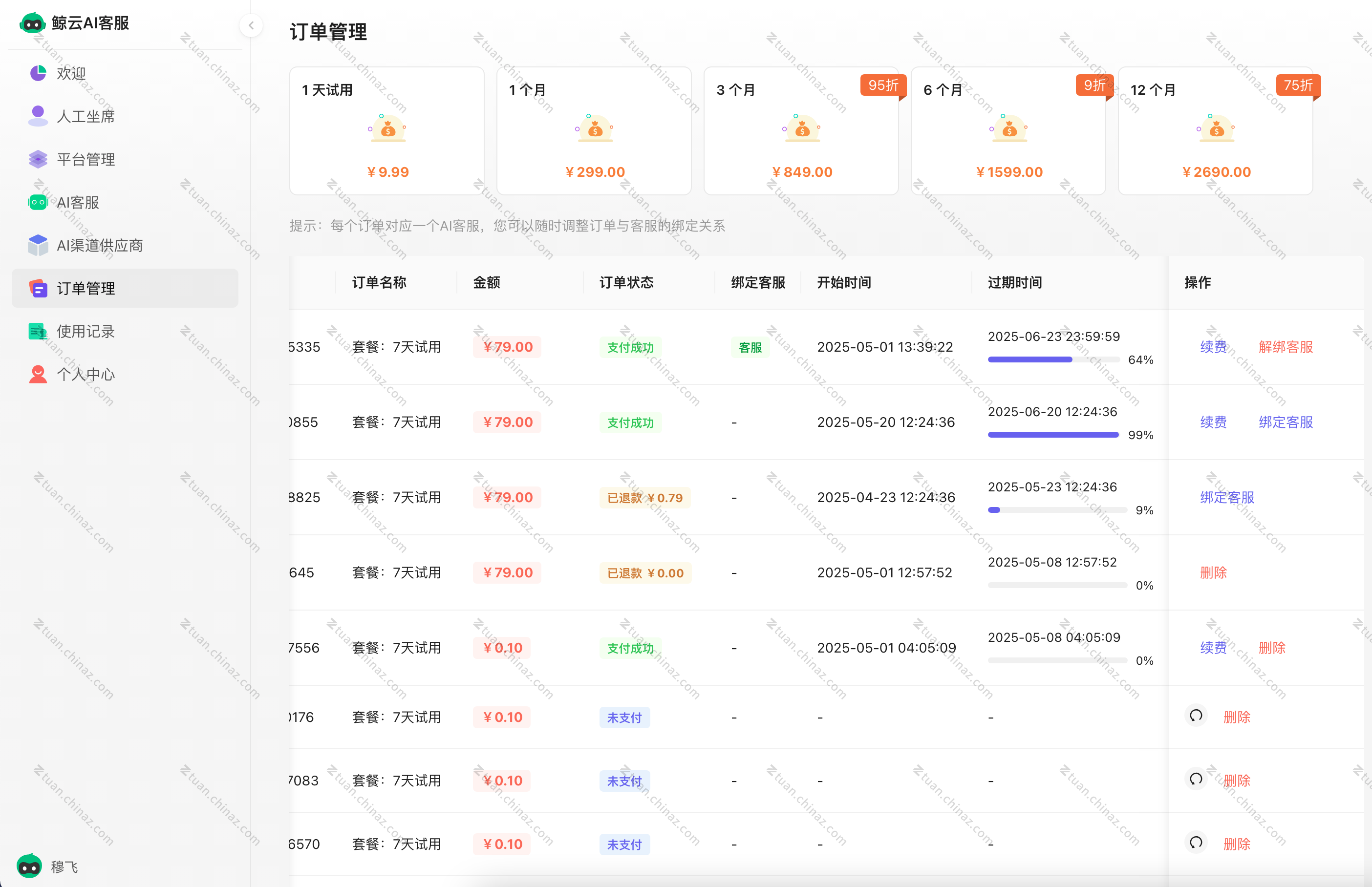Click the refresh icon for order 7083
This screenshot has width=1372, height=887.
(x=1196, y=779)
